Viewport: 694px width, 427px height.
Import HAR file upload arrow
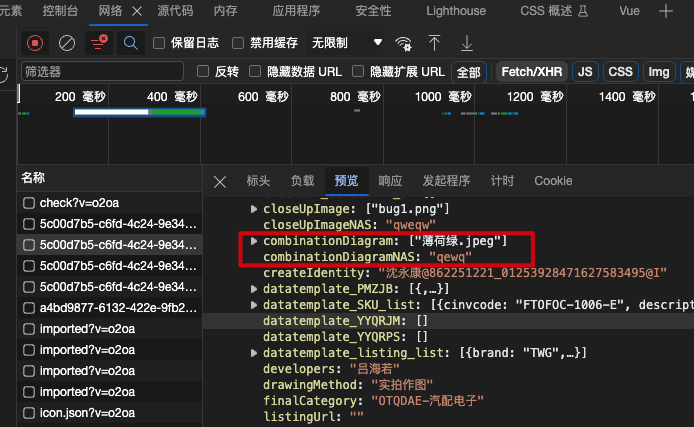(x=435, y=43)
